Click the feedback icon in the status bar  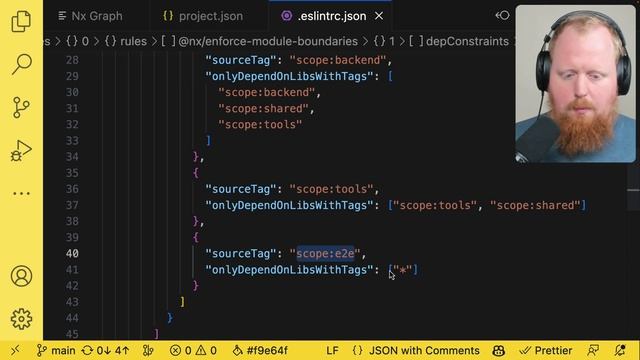593,351
